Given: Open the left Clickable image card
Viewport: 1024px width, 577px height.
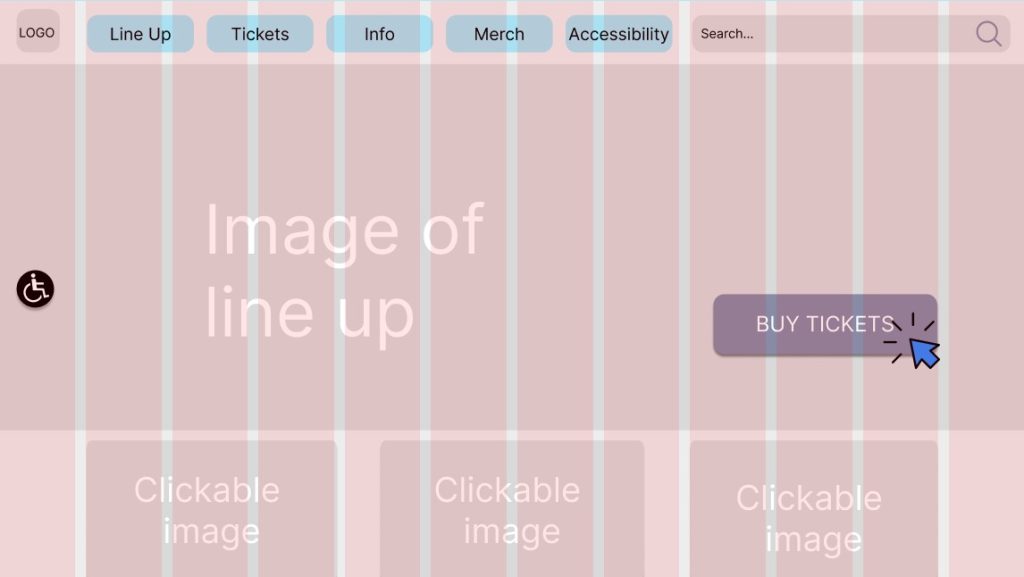Looking at the screenshot, I should [211, 508].
